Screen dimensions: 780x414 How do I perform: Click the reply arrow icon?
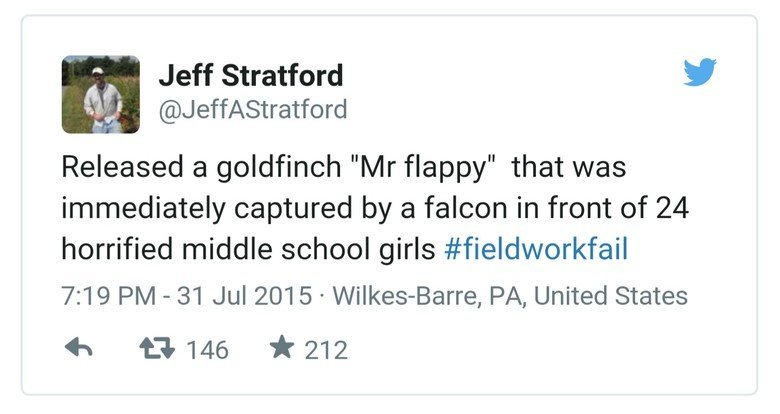[78, 349]
